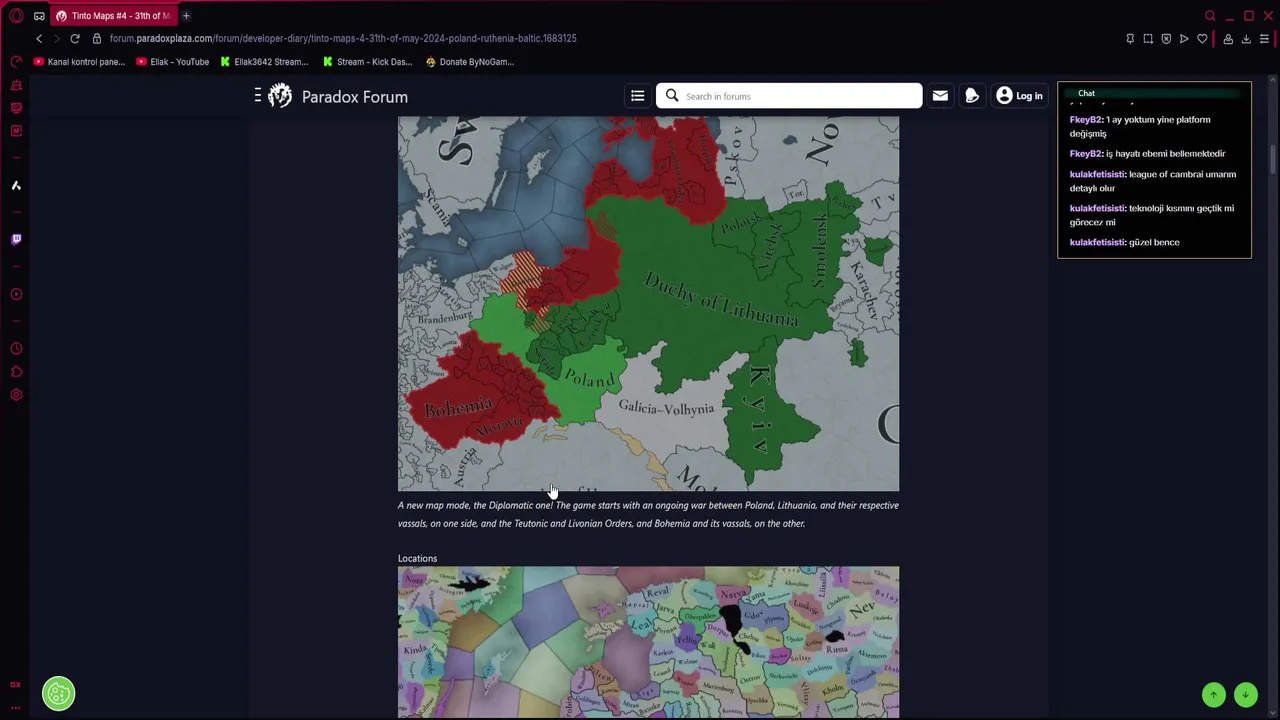Open a new tab with plus button
The width and height of the screenshot is (1280, 720).
[x=186, y=16]
